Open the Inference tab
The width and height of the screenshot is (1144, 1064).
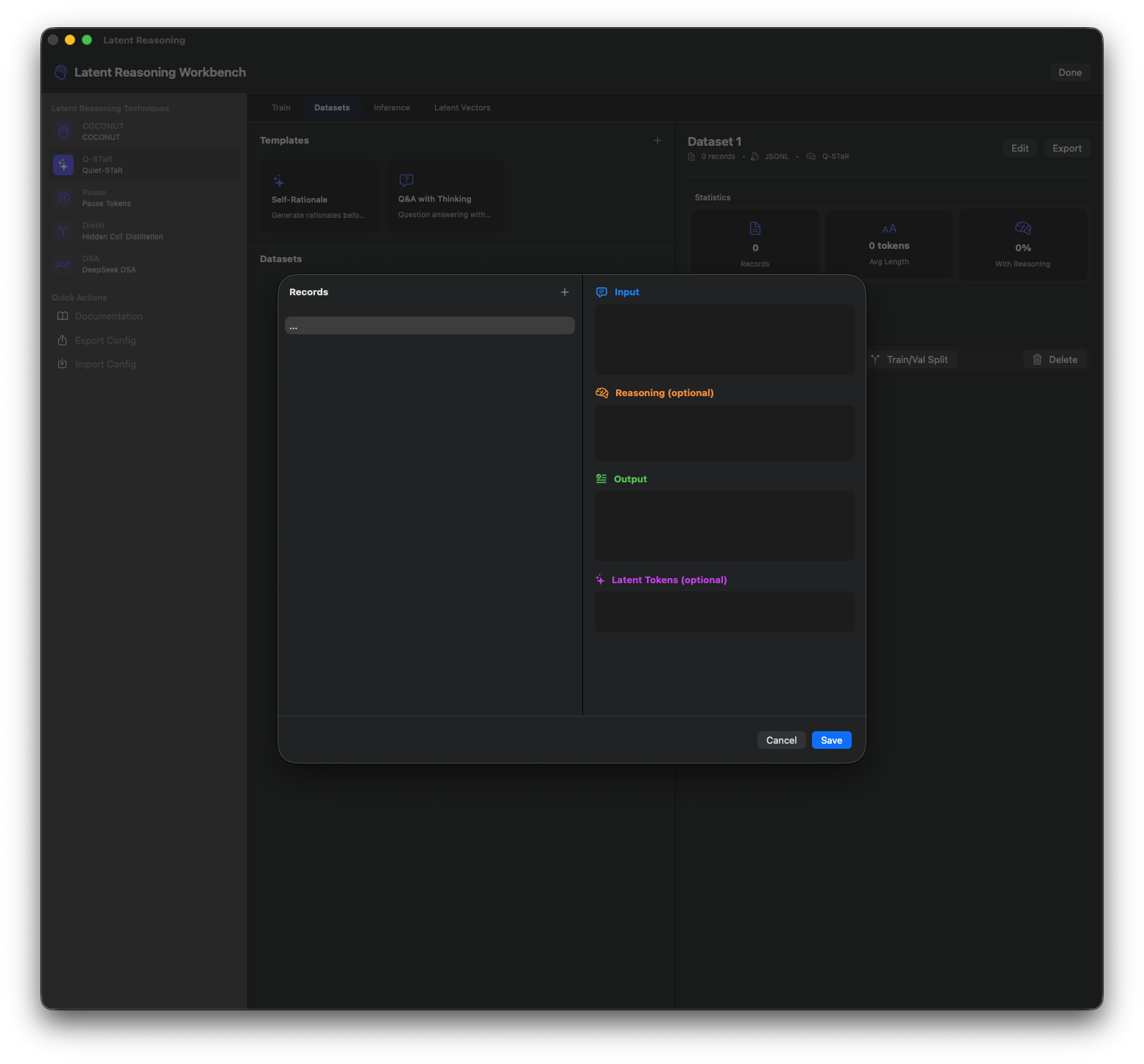tap(392, 108)
